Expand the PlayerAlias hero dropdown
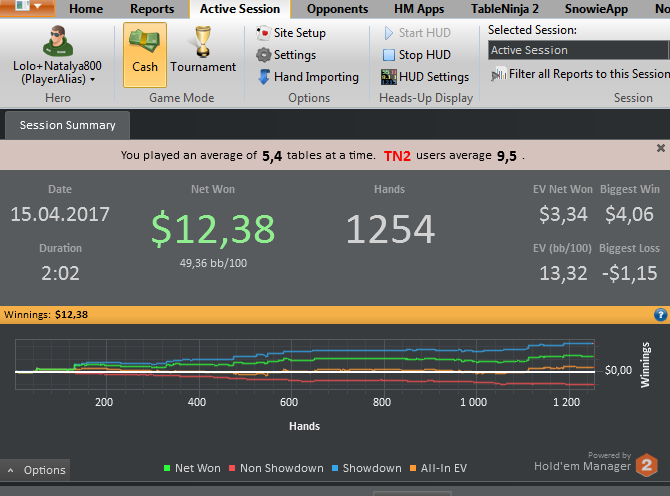Image resolution: width=670 pixels, height=496 pixels. point(92,79)
